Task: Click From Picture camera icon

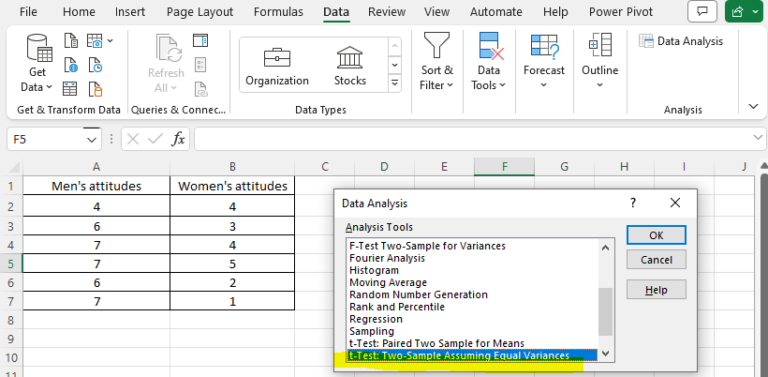Action: point(95,41)
